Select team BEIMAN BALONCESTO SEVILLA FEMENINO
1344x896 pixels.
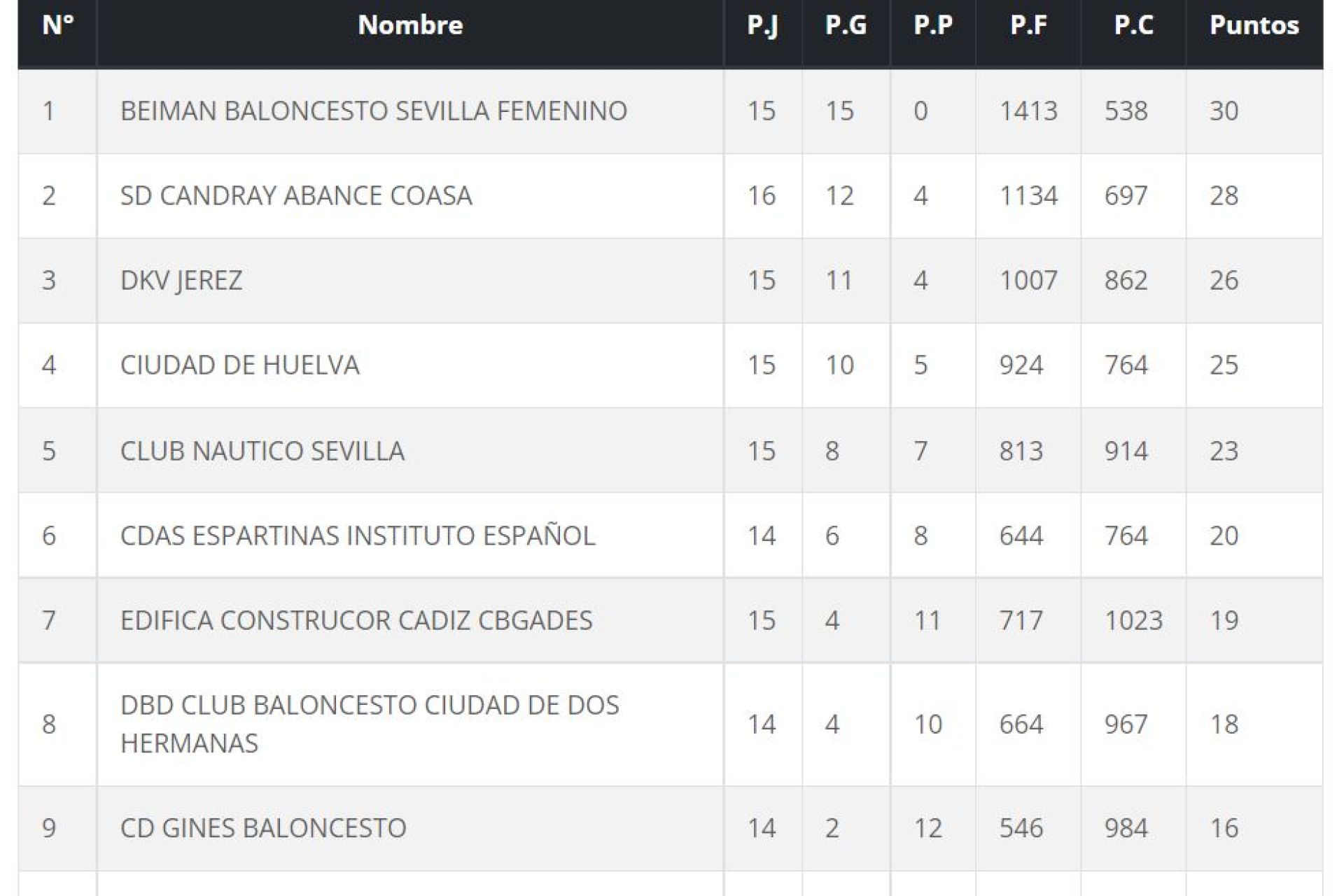coord(373,111)
